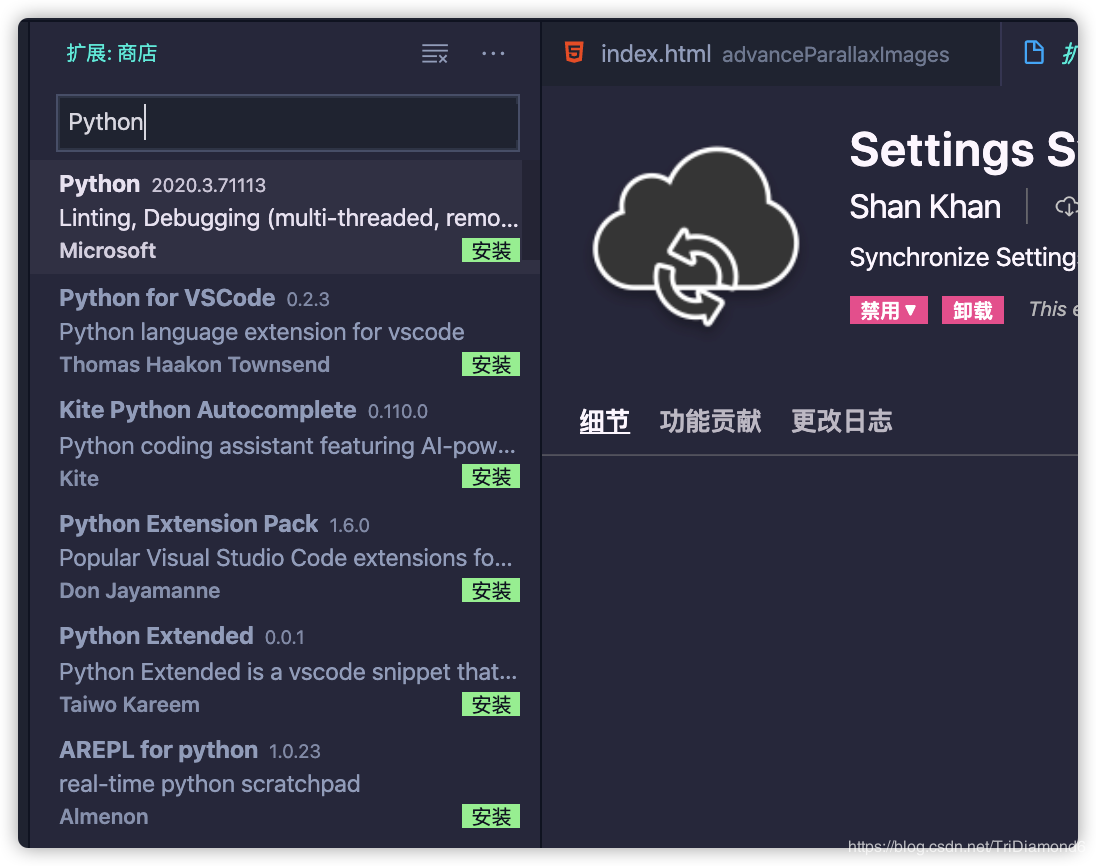The image size is (1096, 866).
Task: Click the Settings Sync extension title
Action: point(963,150)
